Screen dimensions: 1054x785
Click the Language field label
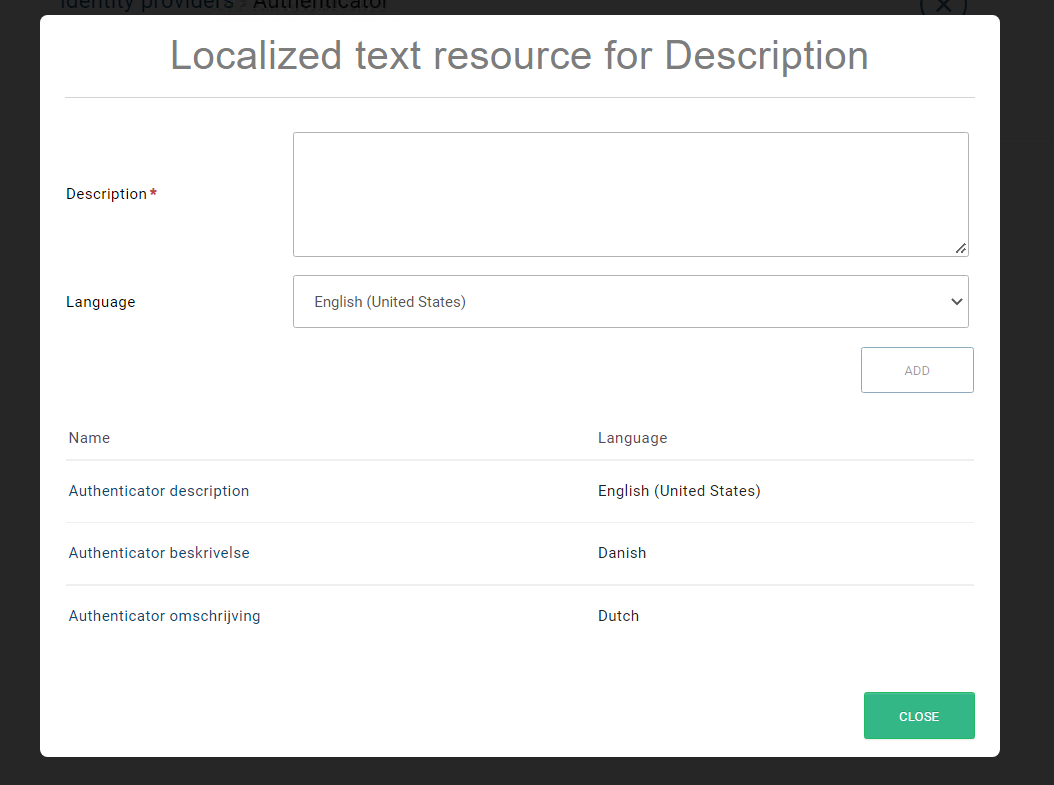pyautogui.click(x=100, y=302)
